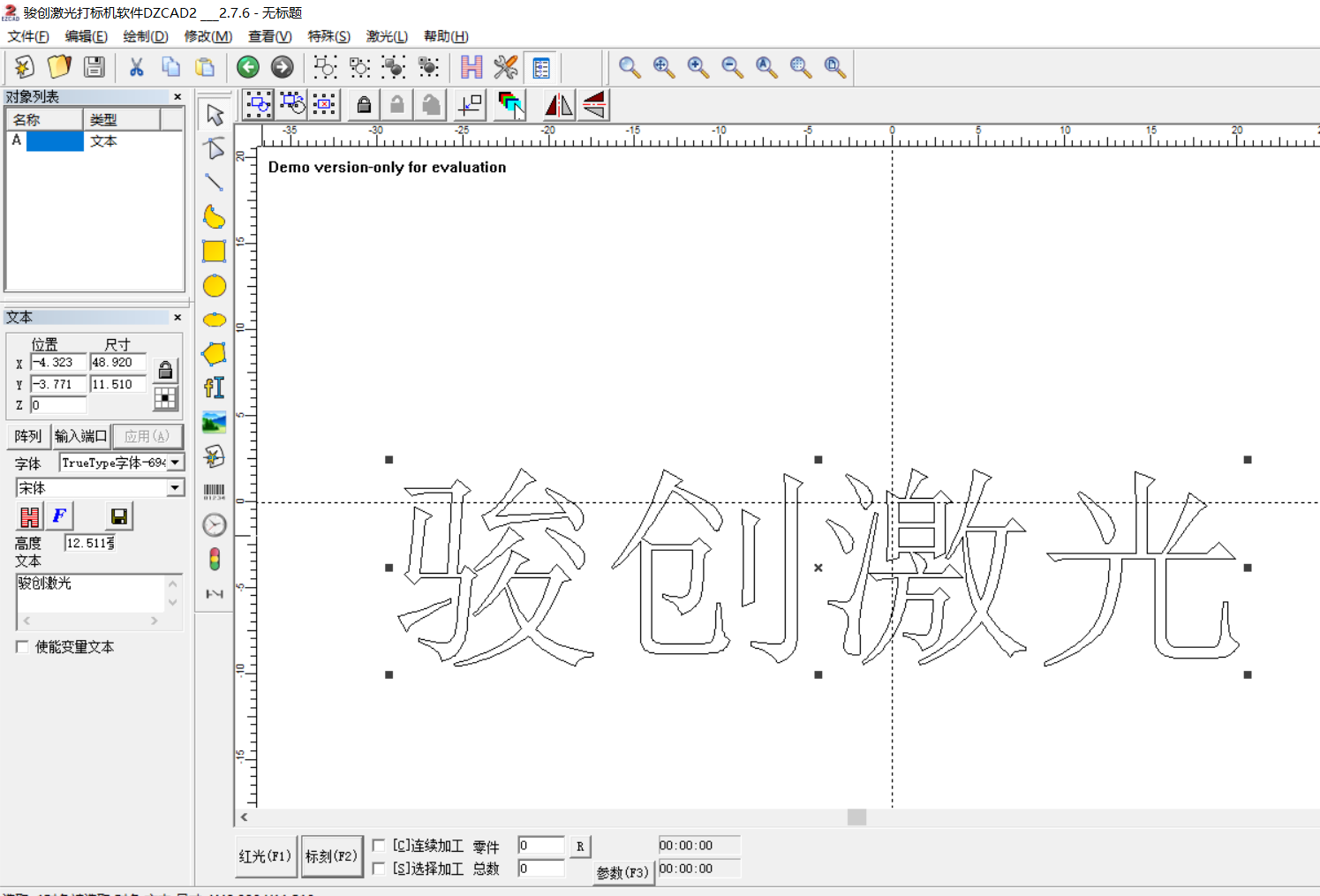Image resolution: width=1320 pixels, height=896 pixels.
Task: Click the 高度 height input field
Action: pyautogui.click(x=89, y=543)
